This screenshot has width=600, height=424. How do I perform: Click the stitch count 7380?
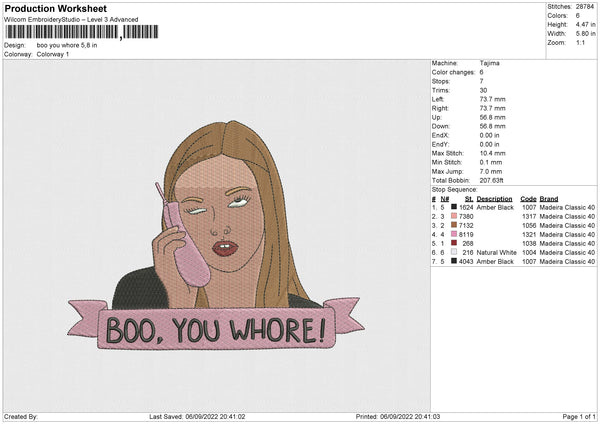(466, 217)
